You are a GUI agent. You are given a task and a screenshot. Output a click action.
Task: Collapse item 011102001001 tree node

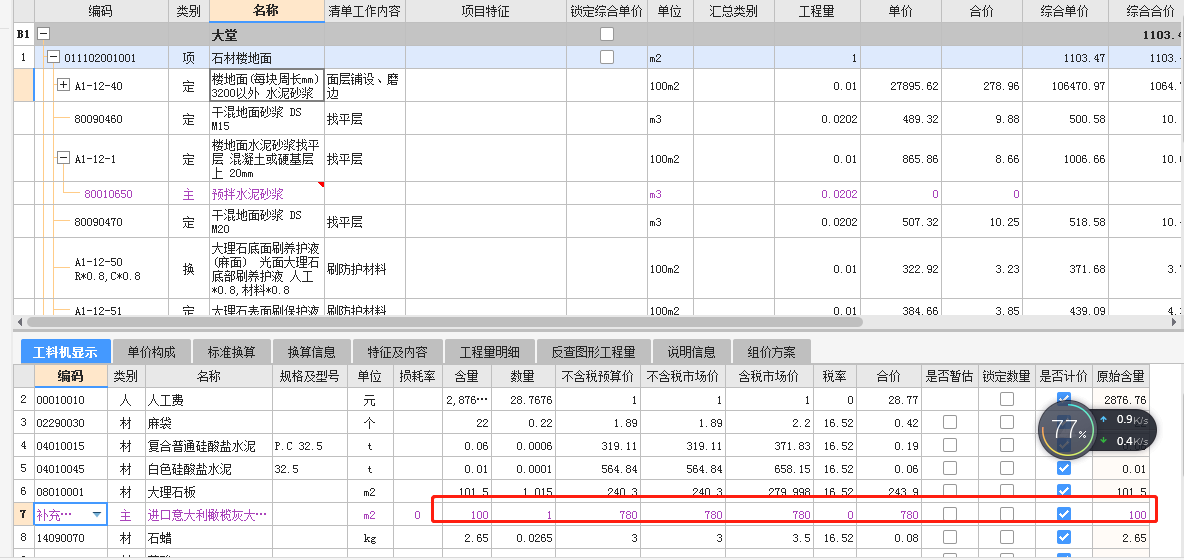click(x=54, y=57)
